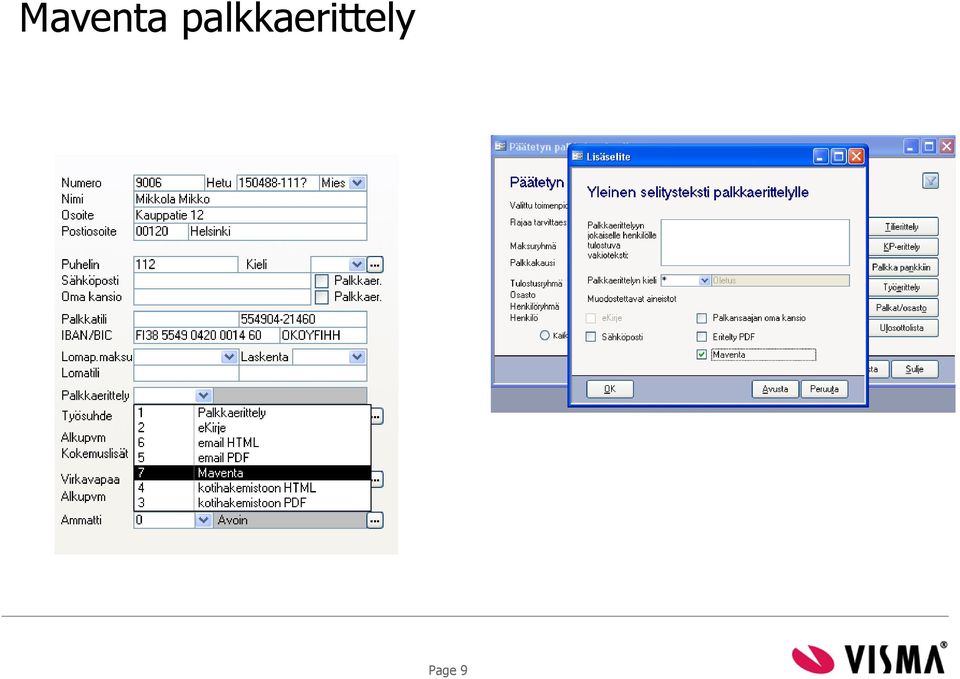Confirm the Lisäselite dialog with OK

pyautogui.click(x=610, y=389)
